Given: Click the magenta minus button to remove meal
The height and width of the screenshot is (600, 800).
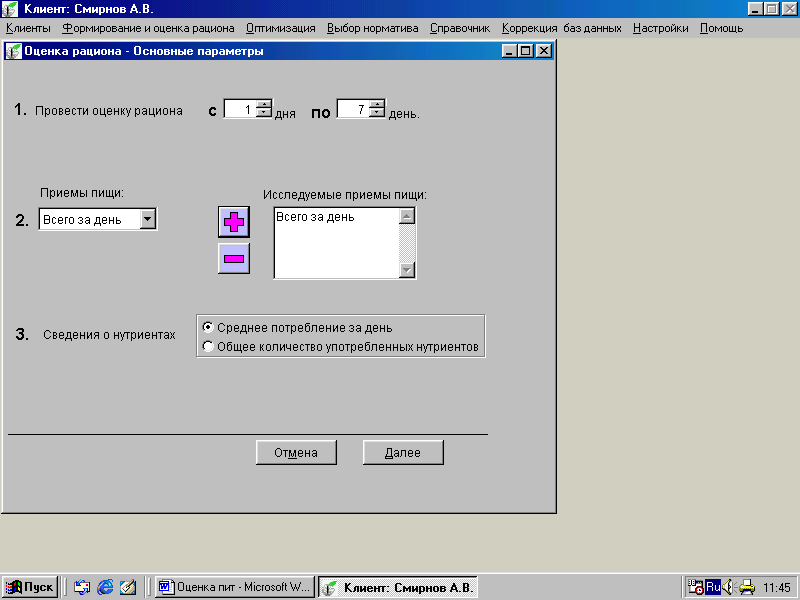Looking at the screenshot, I should [234, 259].
